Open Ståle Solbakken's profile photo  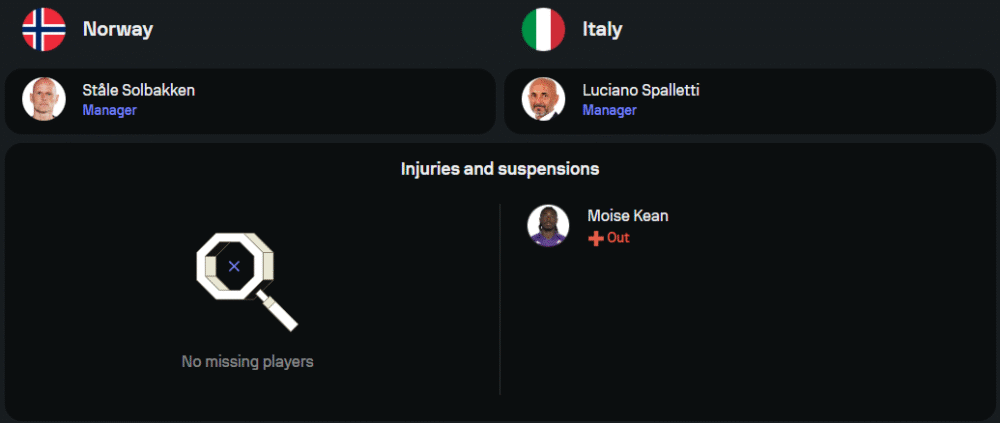click(x=43, y=100)
